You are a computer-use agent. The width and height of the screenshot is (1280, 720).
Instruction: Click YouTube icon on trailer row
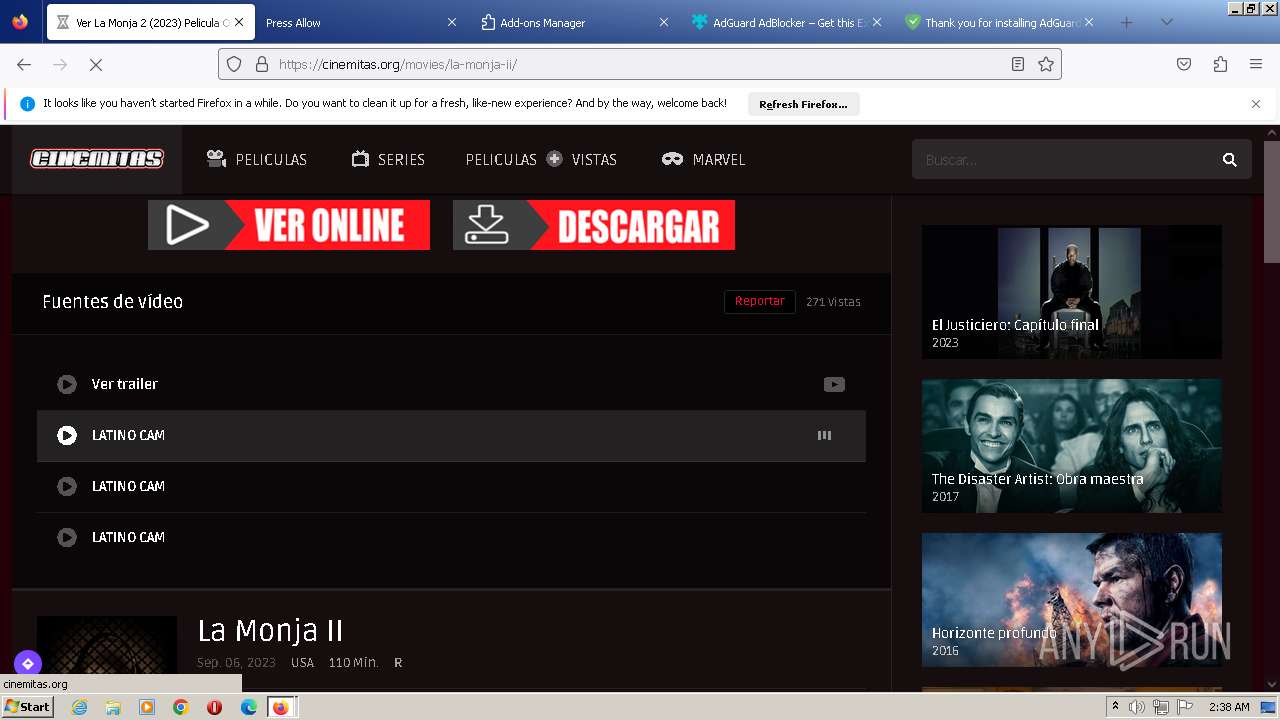pos(834,384)
